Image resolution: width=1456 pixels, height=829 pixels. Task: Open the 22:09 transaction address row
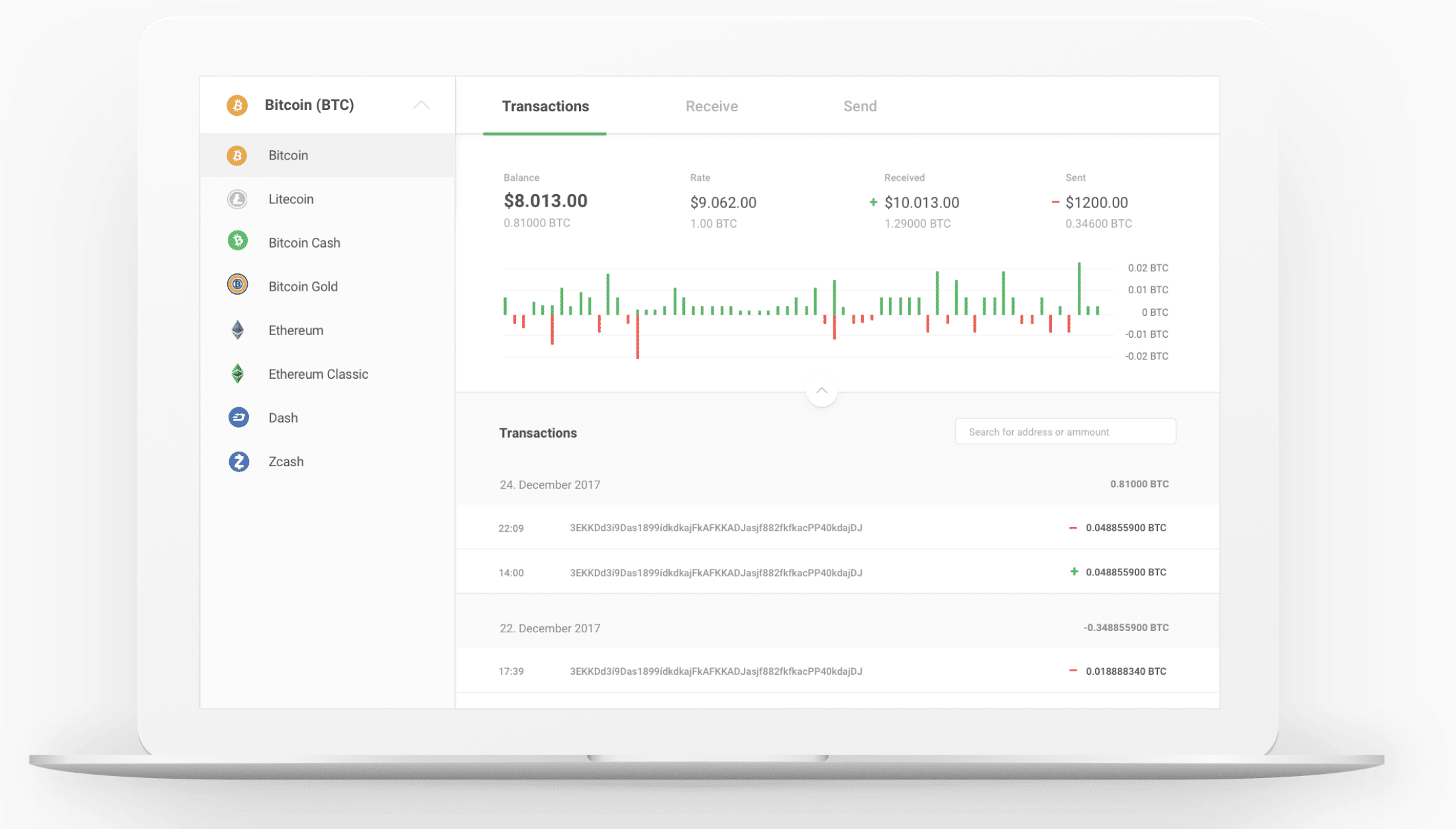pos(837,528)
